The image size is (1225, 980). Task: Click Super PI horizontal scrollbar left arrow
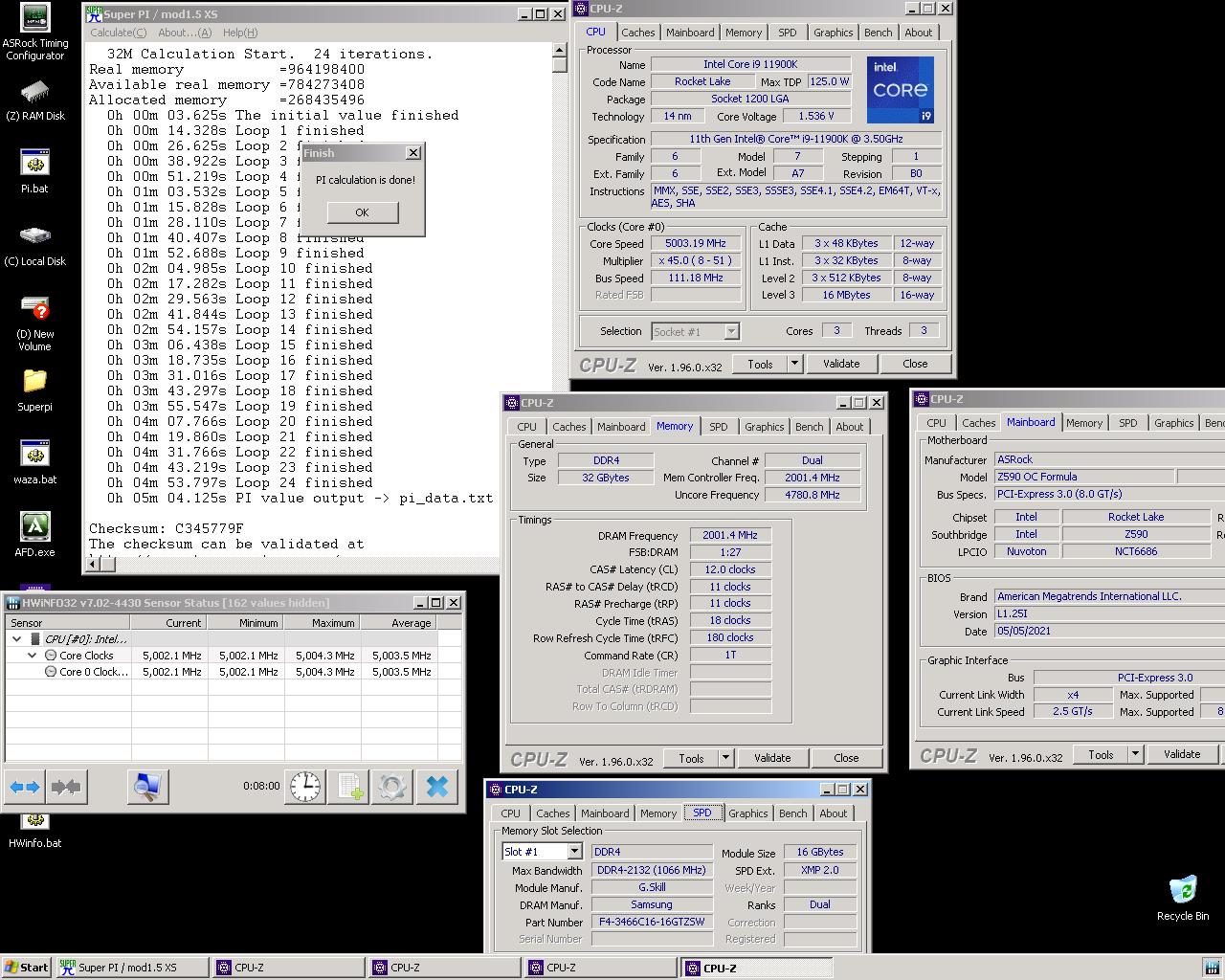coord(94,565)
